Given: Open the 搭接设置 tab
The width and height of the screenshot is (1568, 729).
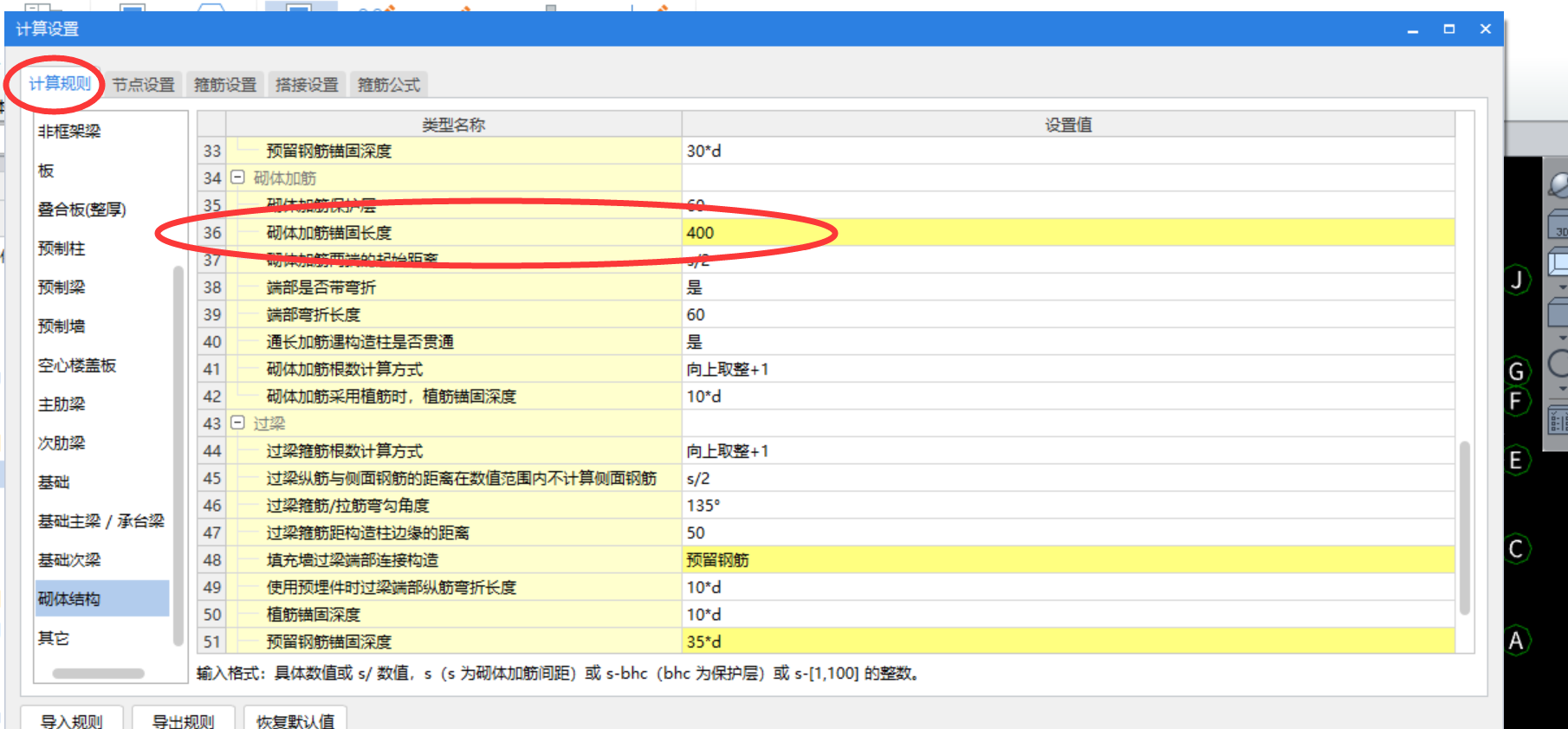Looking at the screenshot, I should pos(307,84).
